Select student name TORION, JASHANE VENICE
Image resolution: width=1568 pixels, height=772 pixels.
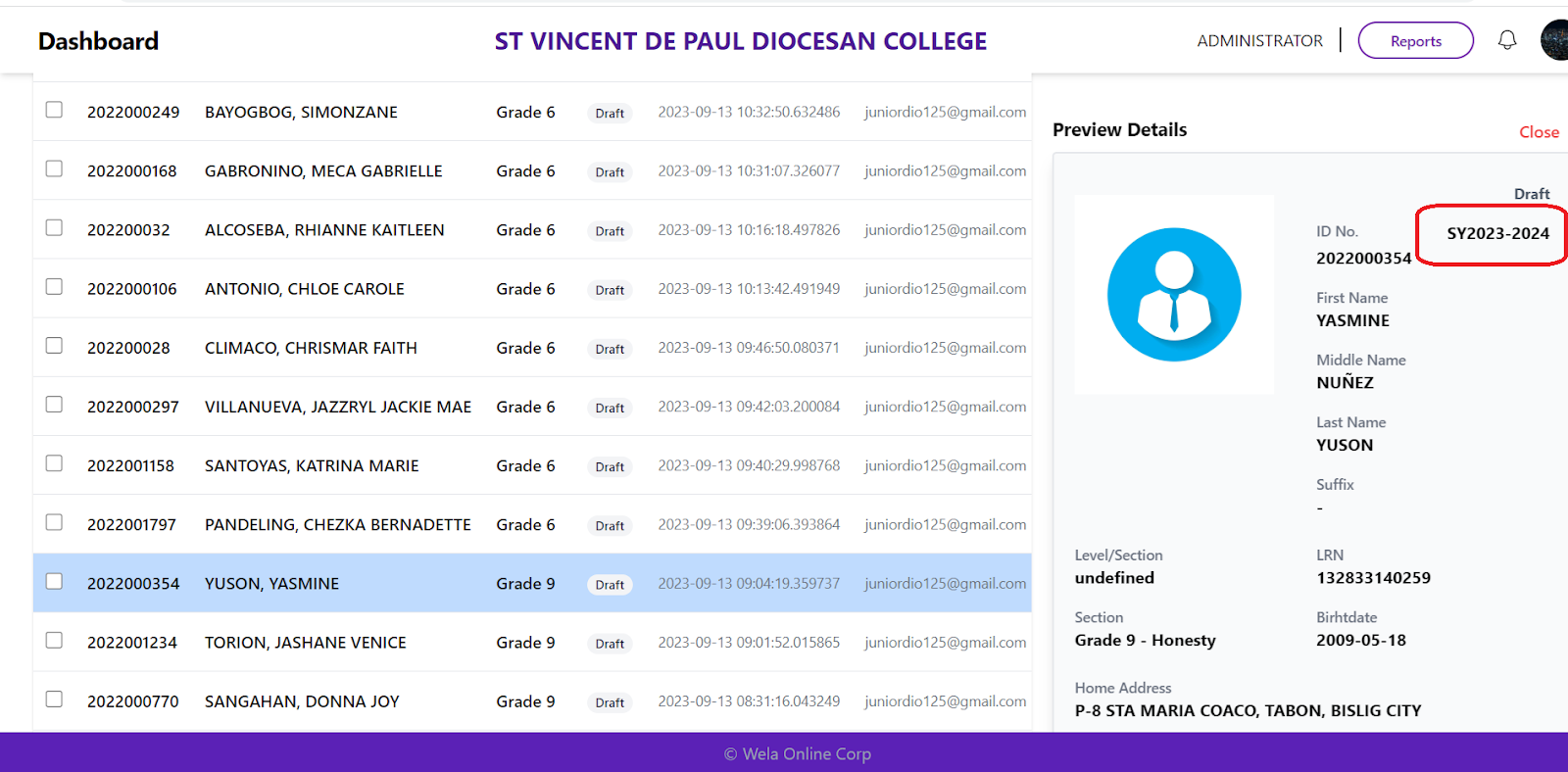point(306,643)
